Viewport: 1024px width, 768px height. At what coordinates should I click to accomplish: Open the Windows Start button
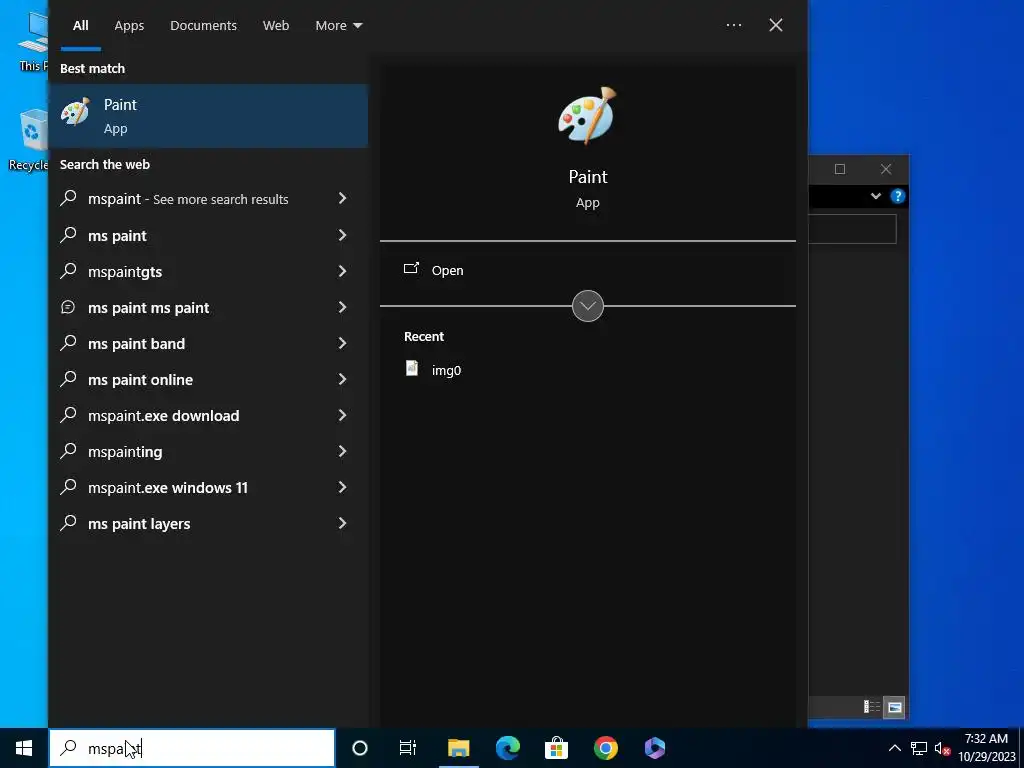pyautogui.click(x=24, y=748)
